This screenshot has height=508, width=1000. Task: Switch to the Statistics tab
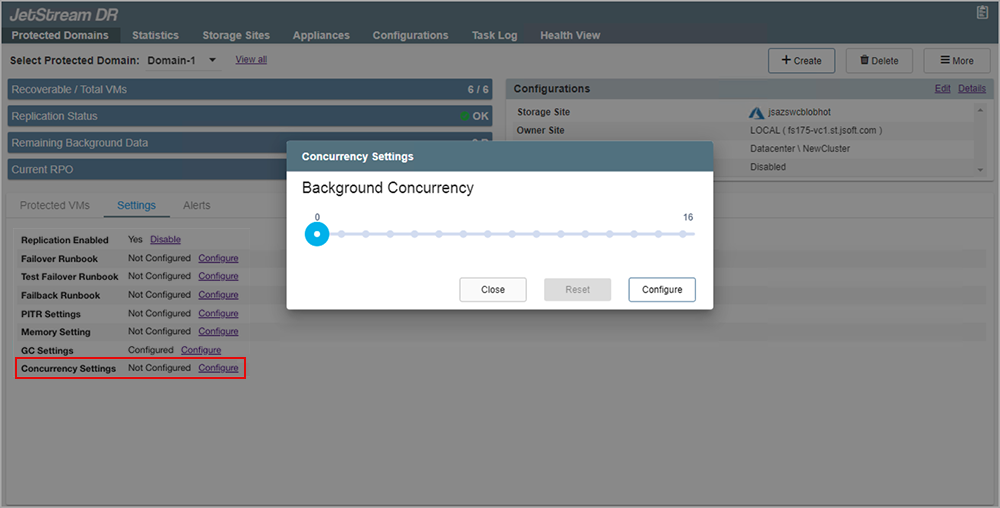155,35
